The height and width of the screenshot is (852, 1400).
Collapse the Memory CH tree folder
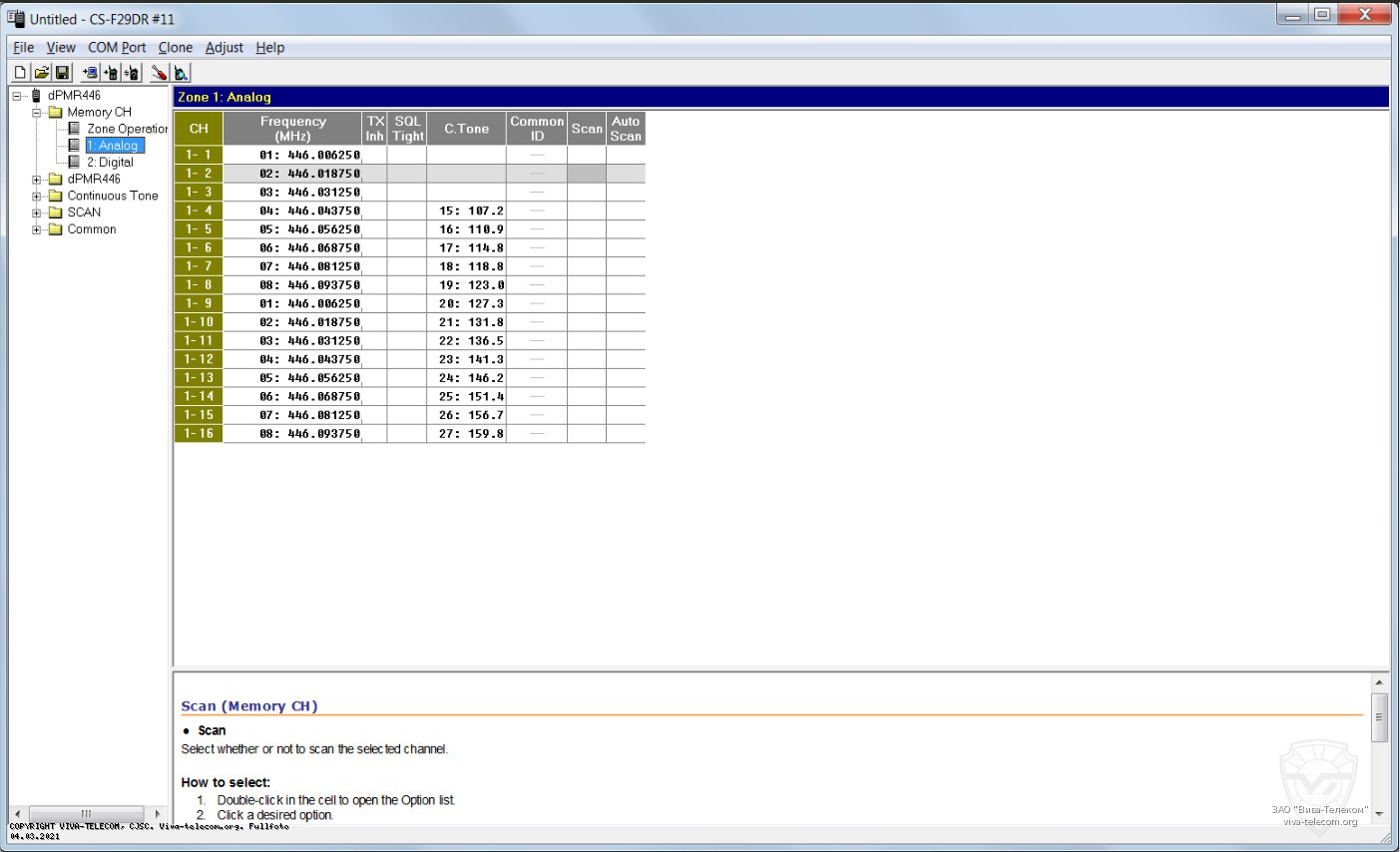(37, 113)
